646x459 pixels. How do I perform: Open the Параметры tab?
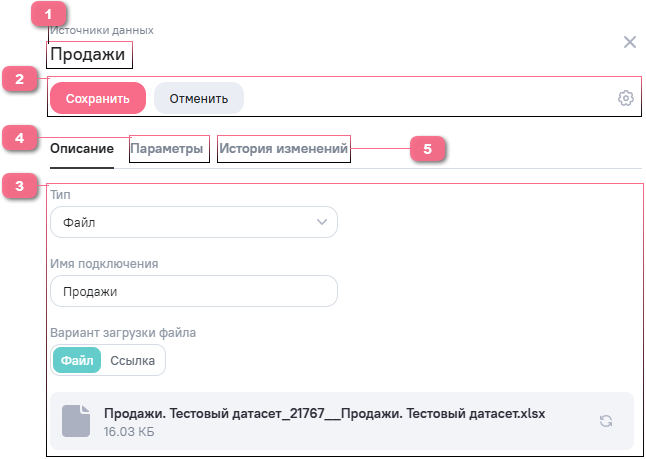tap(168, 150)
